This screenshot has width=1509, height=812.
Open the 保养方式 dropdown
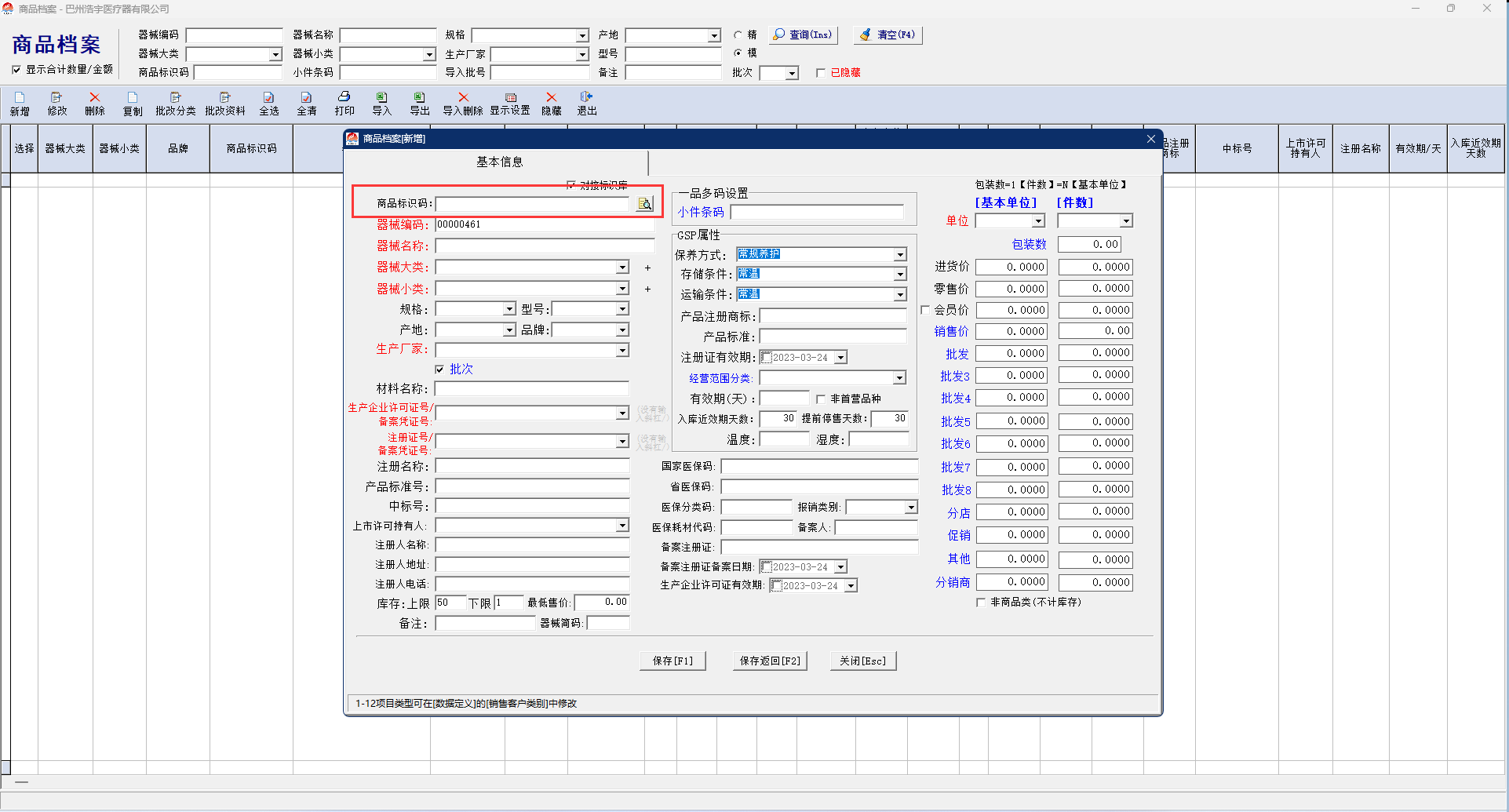tap(900, 255)
